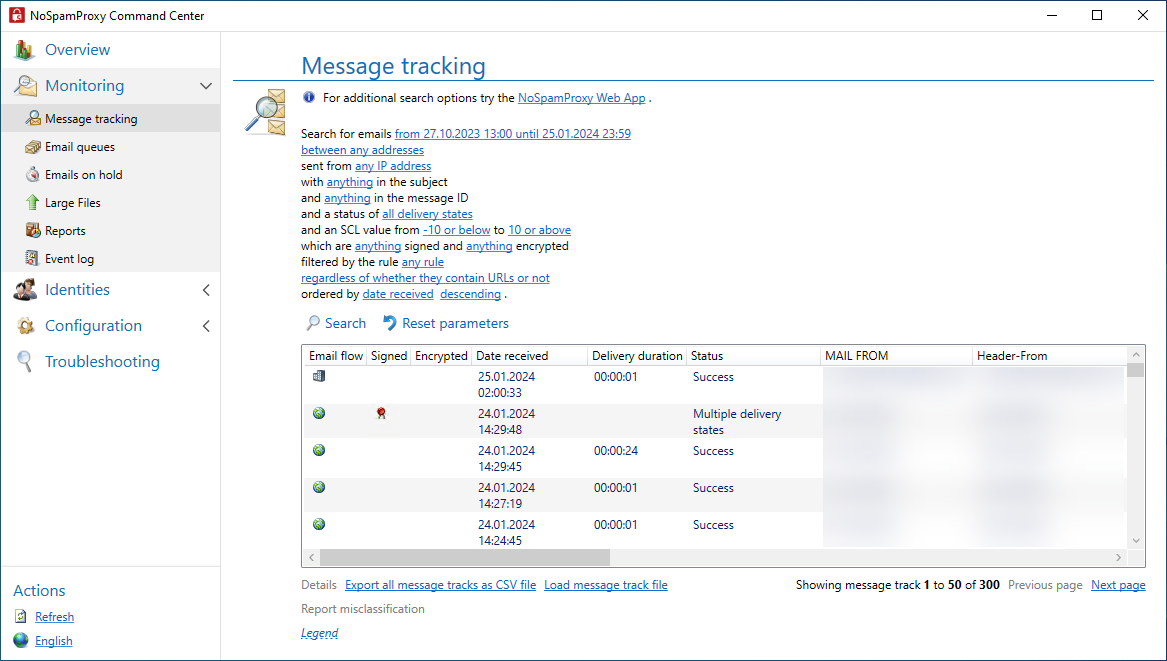
Task: Click the 'Multiple delivery states' status cell
Action: point(737,422)
